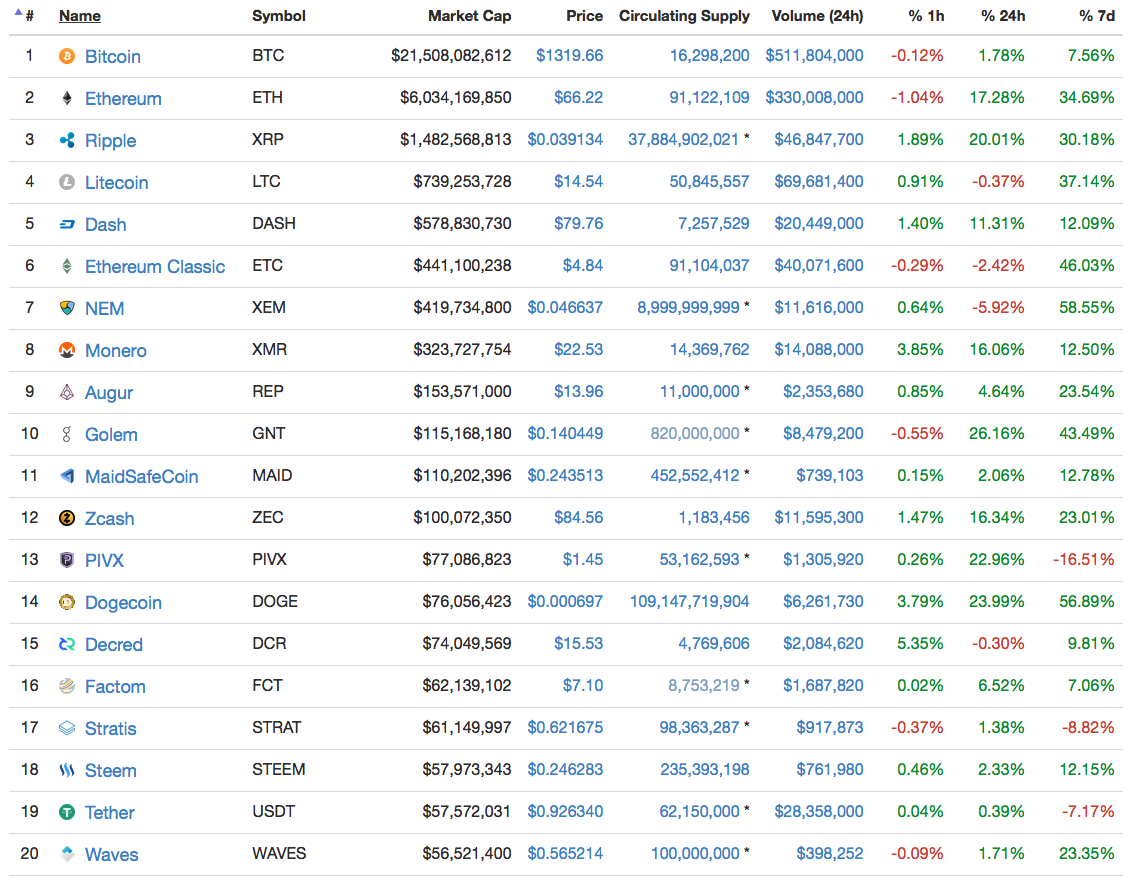Click the Ethereum logo icon

click(67, 98)
